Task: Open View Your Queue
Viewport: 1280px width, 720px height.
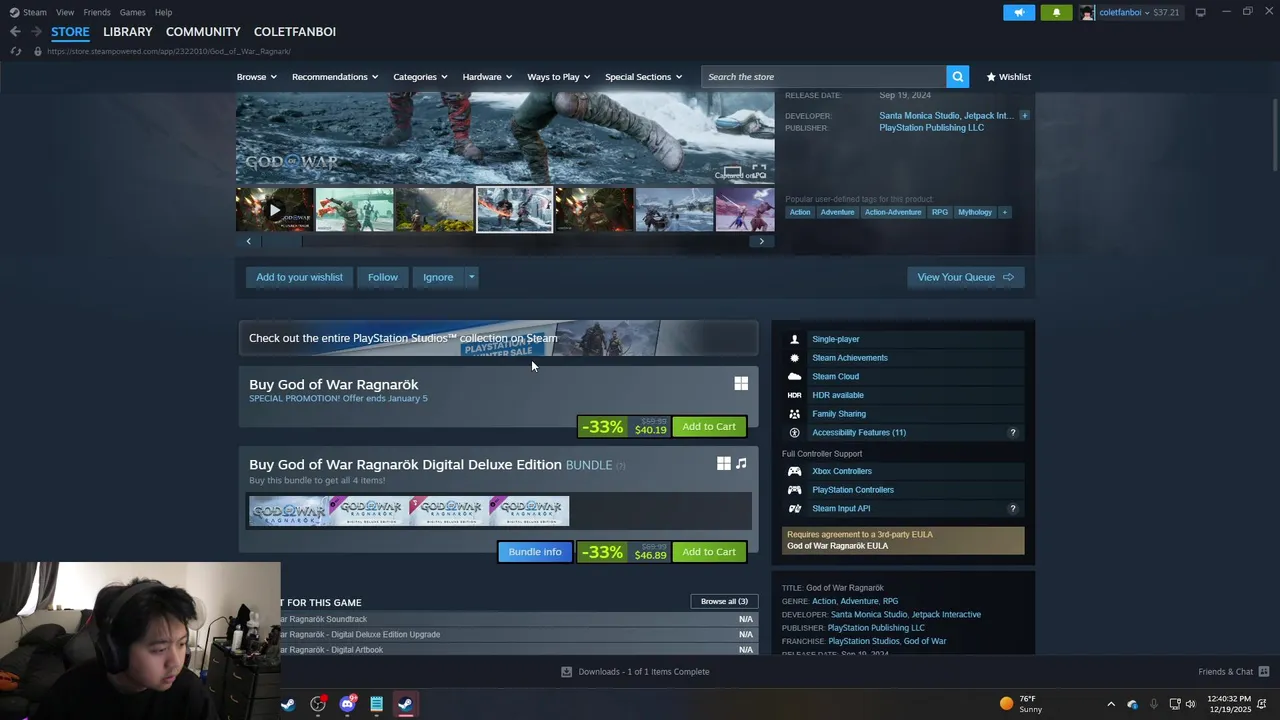Action: (965, 277)
